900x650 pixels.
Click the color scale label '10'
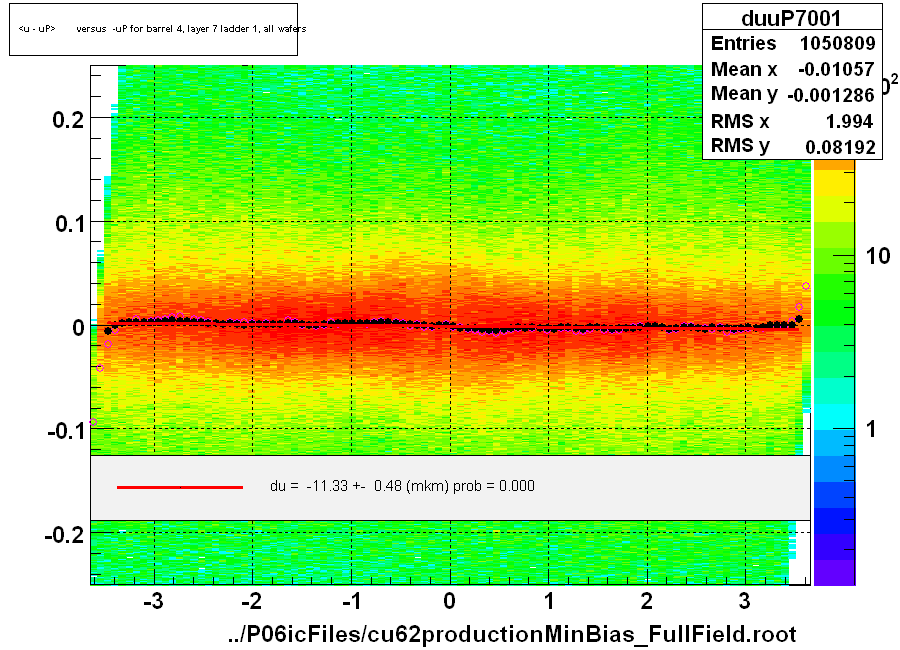click(x=878, y=256)
